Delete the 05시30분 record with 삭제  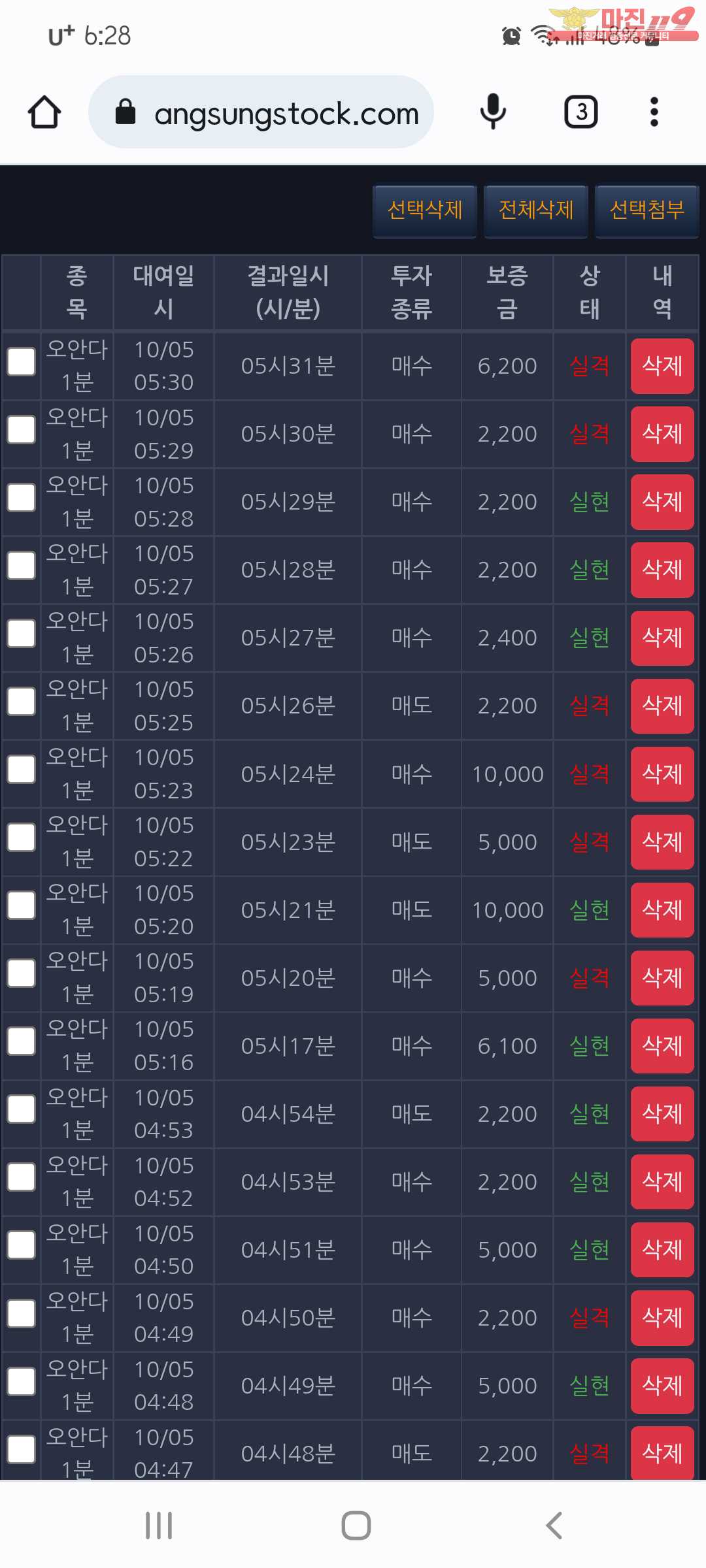tap(662, 434)
